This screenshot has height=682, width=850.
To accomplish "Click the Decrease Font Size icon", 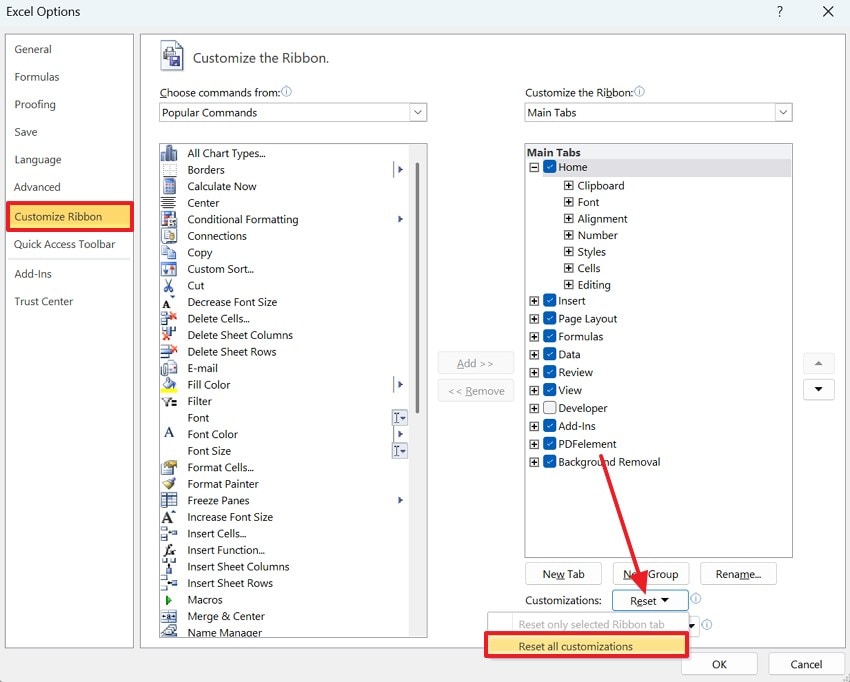I will [x=169, y=302].
